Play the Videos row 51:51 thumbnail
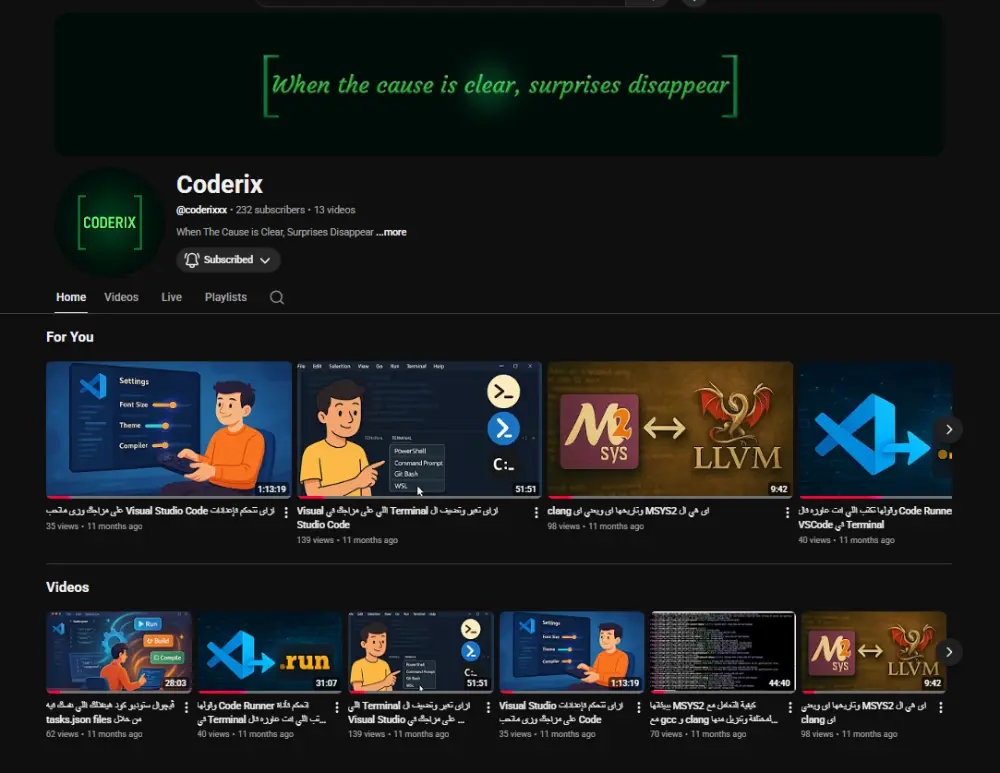Image resolution: width=1000 pixels, height=773 pixels. click(420, 652)
